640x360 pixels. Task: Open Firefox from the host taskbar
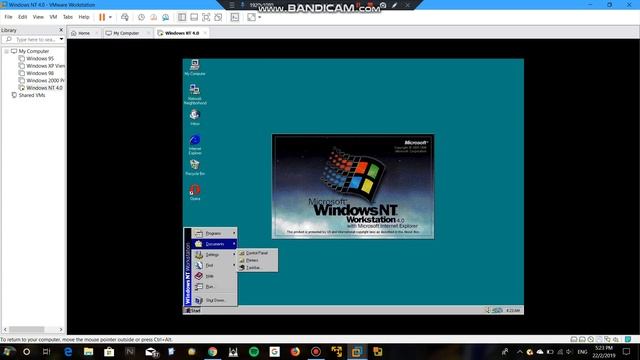pyautogui.click(x=295, y=351)
